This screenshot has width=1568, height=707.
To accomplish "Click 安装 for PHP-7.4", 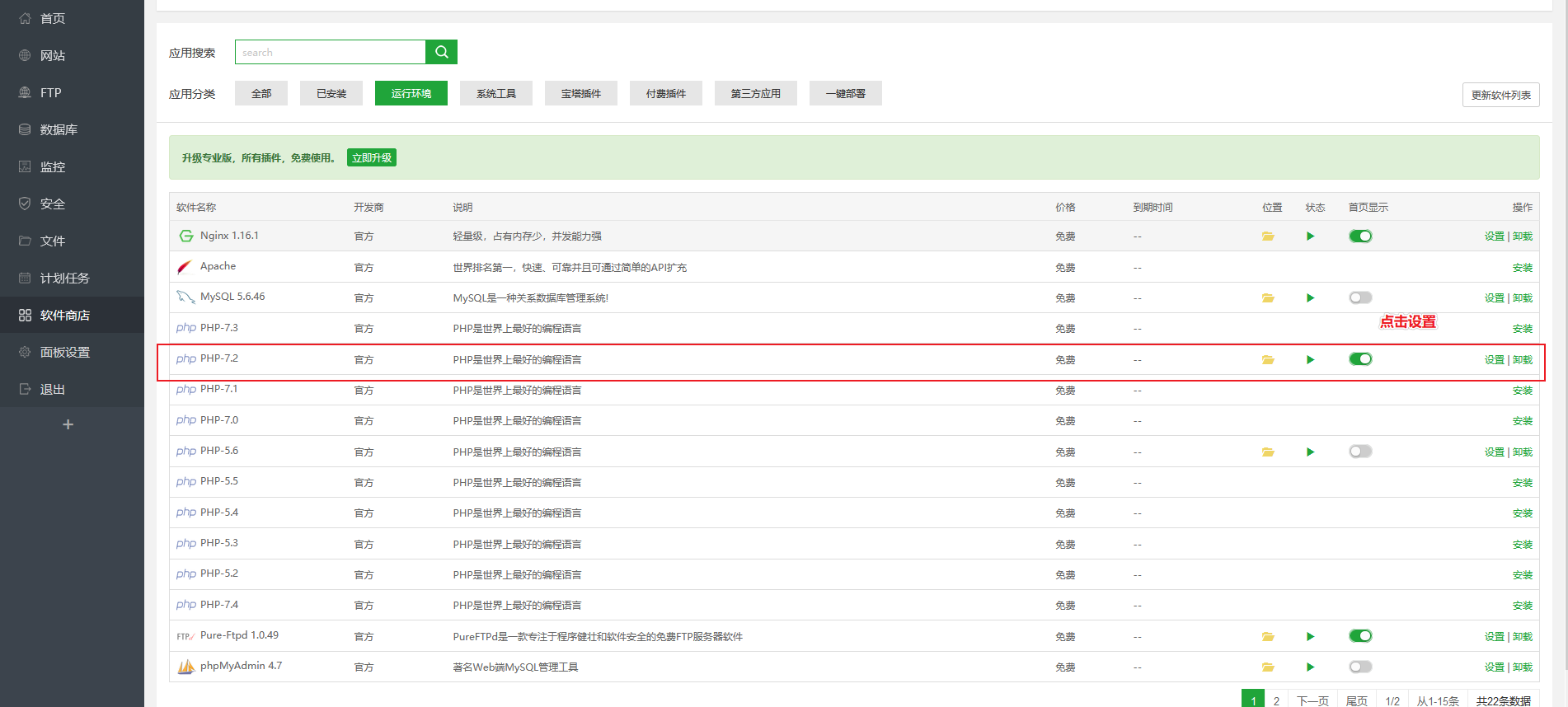I will click(1523, 606).
